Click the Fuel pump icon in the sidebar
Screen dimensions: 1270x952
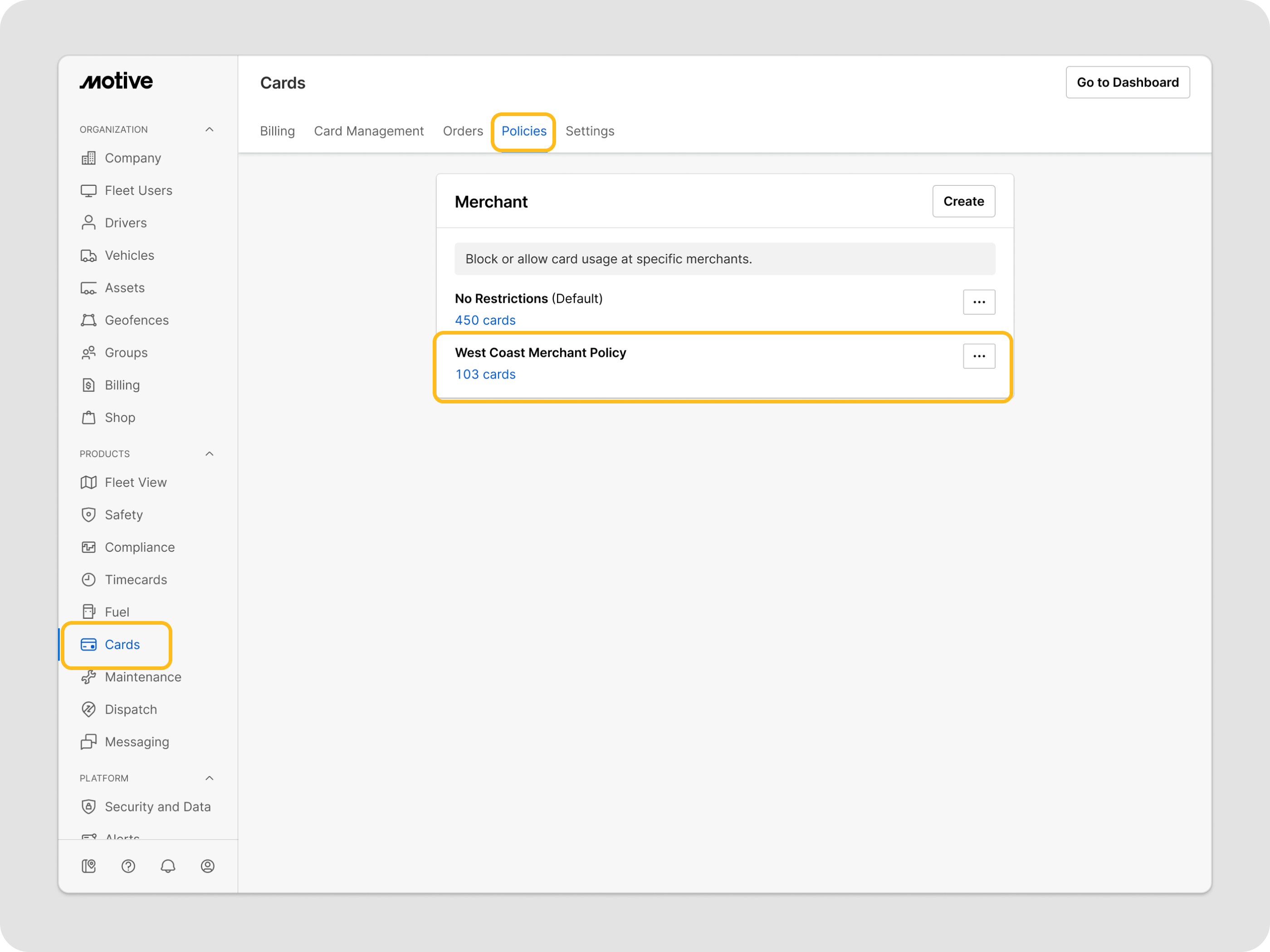88,612
